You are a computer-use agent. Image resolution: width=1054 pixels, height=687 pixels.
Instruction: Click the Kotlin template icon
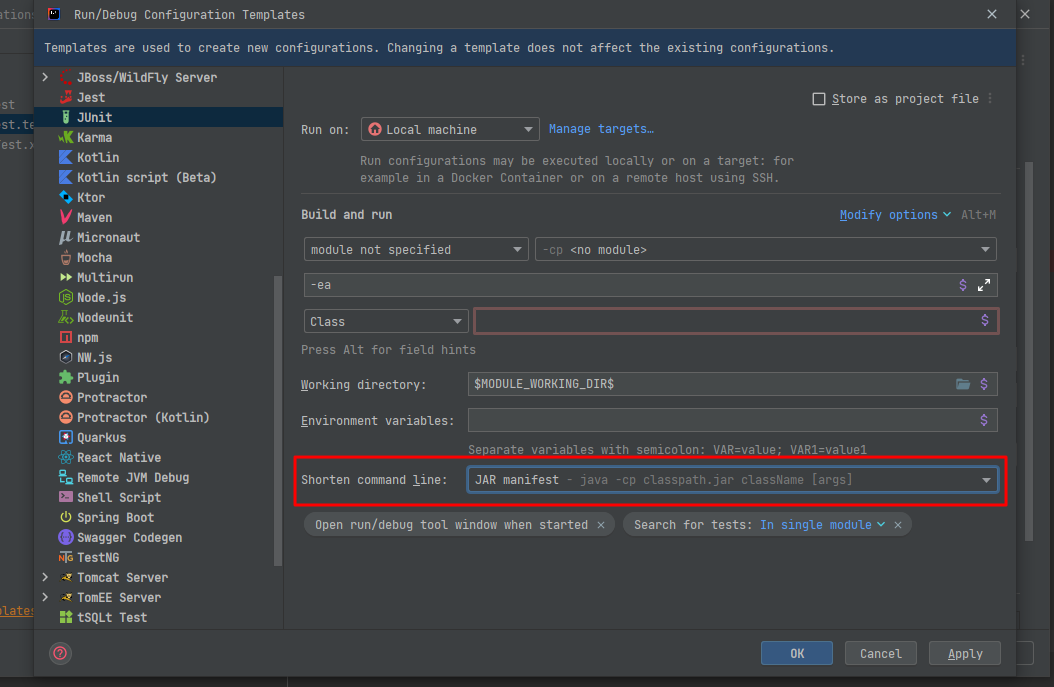66,157
